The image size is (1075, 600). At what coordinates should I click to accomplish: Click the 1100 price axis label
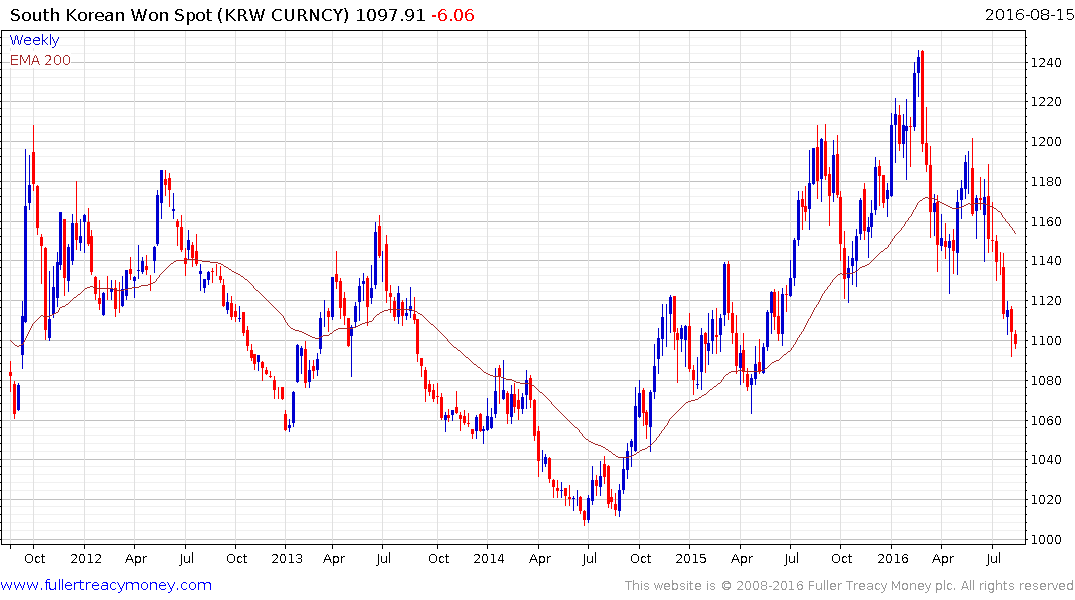[1046, 340]
